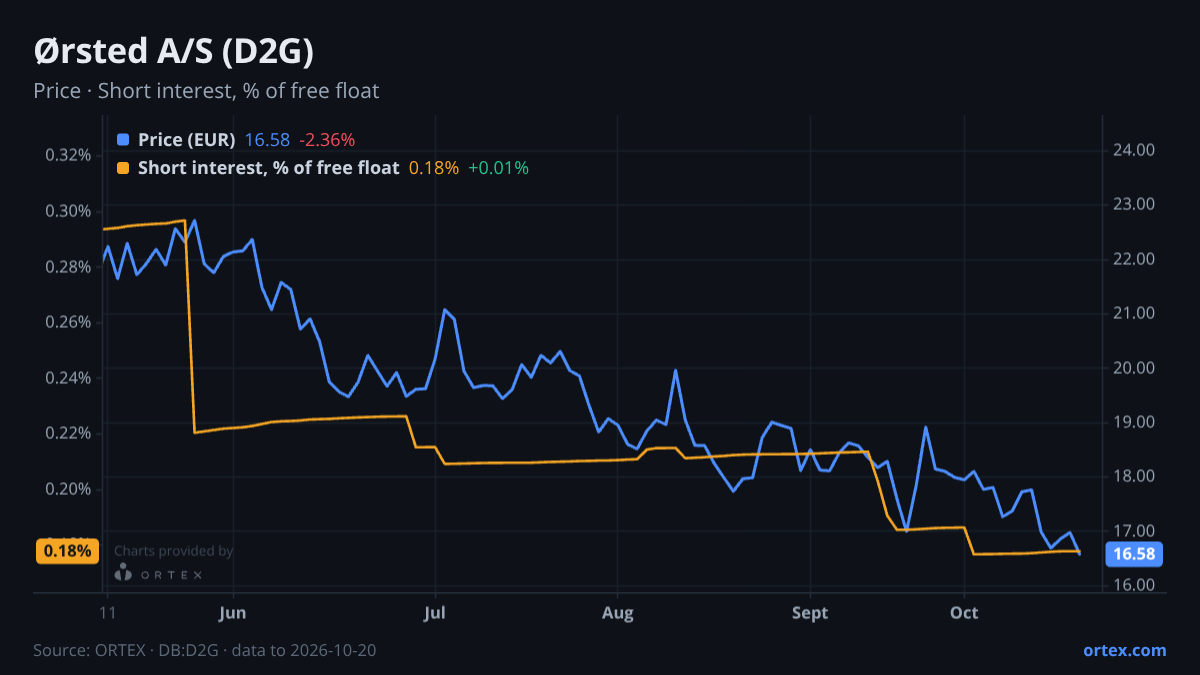This screenshot has width=1200, height=675.
Task: Open the ortex.com link
Action: coord(1124,650)
